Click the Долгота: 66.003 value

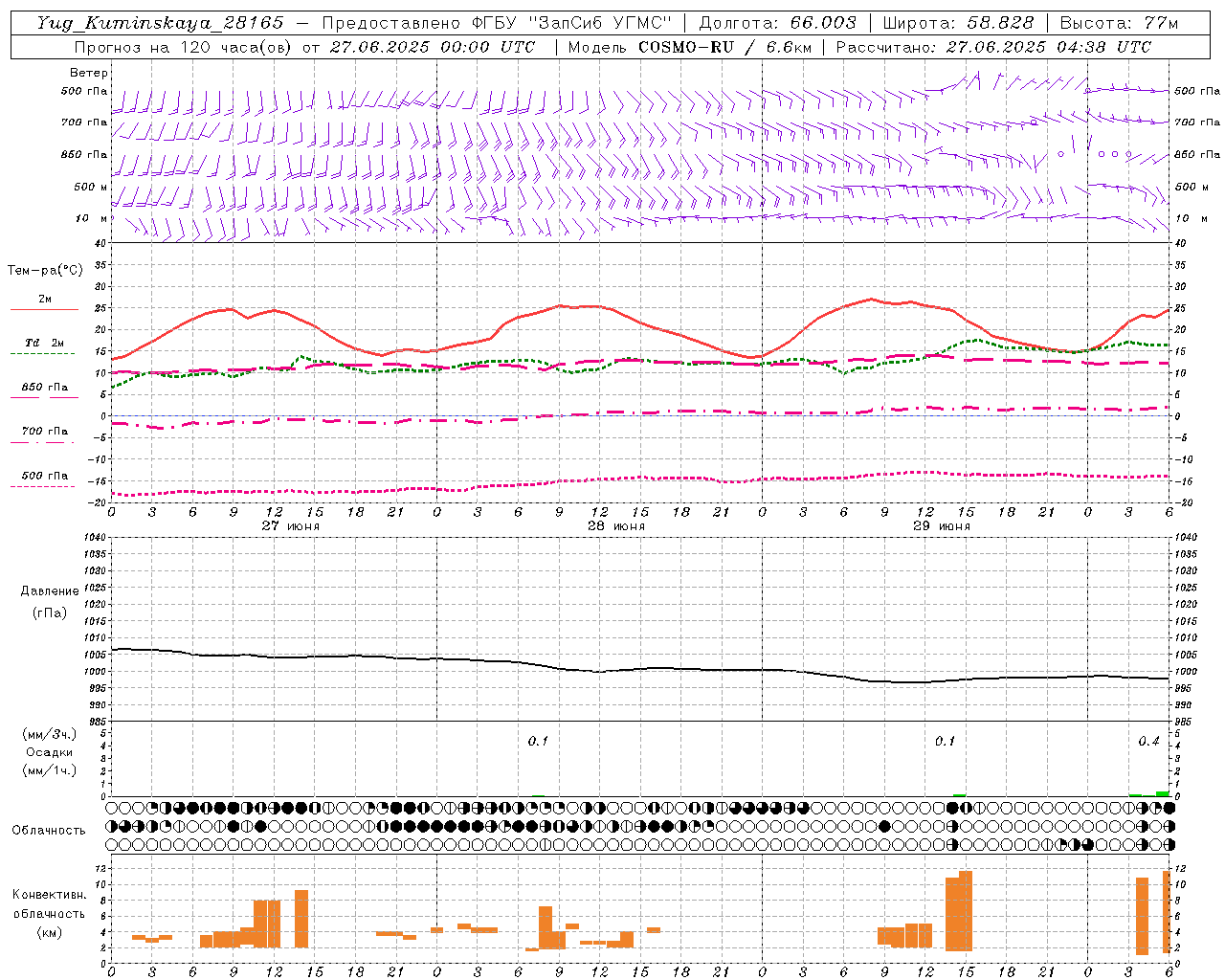pos(778,23)
